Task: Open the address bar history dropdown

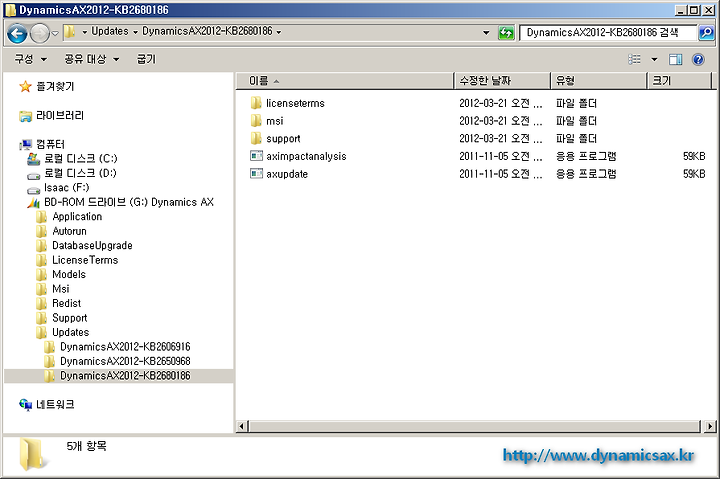Action: point(486,33)
